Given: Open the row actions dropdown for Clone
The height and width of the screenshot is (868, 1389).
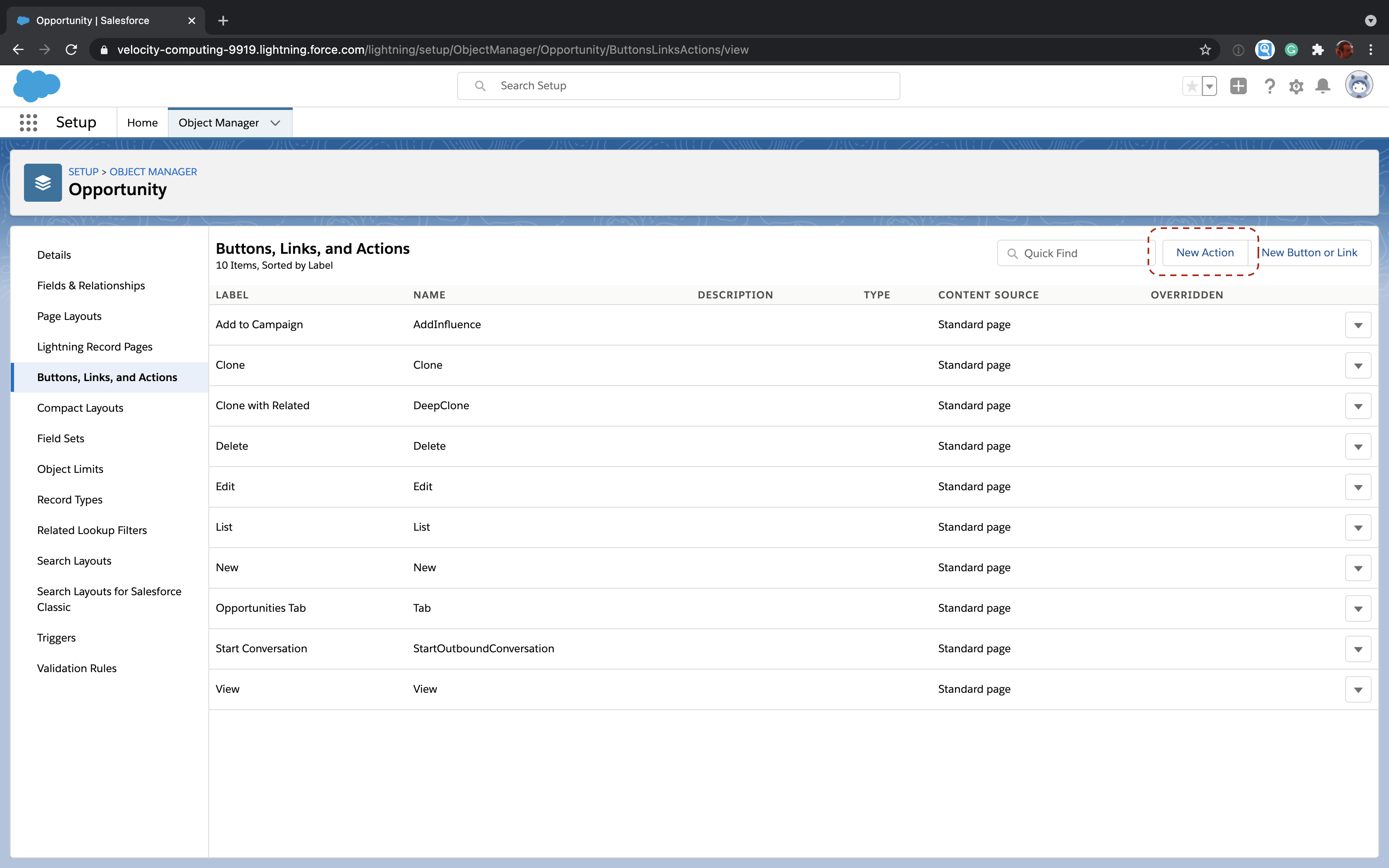Looking at the screenshot, I should (1358, 365).
